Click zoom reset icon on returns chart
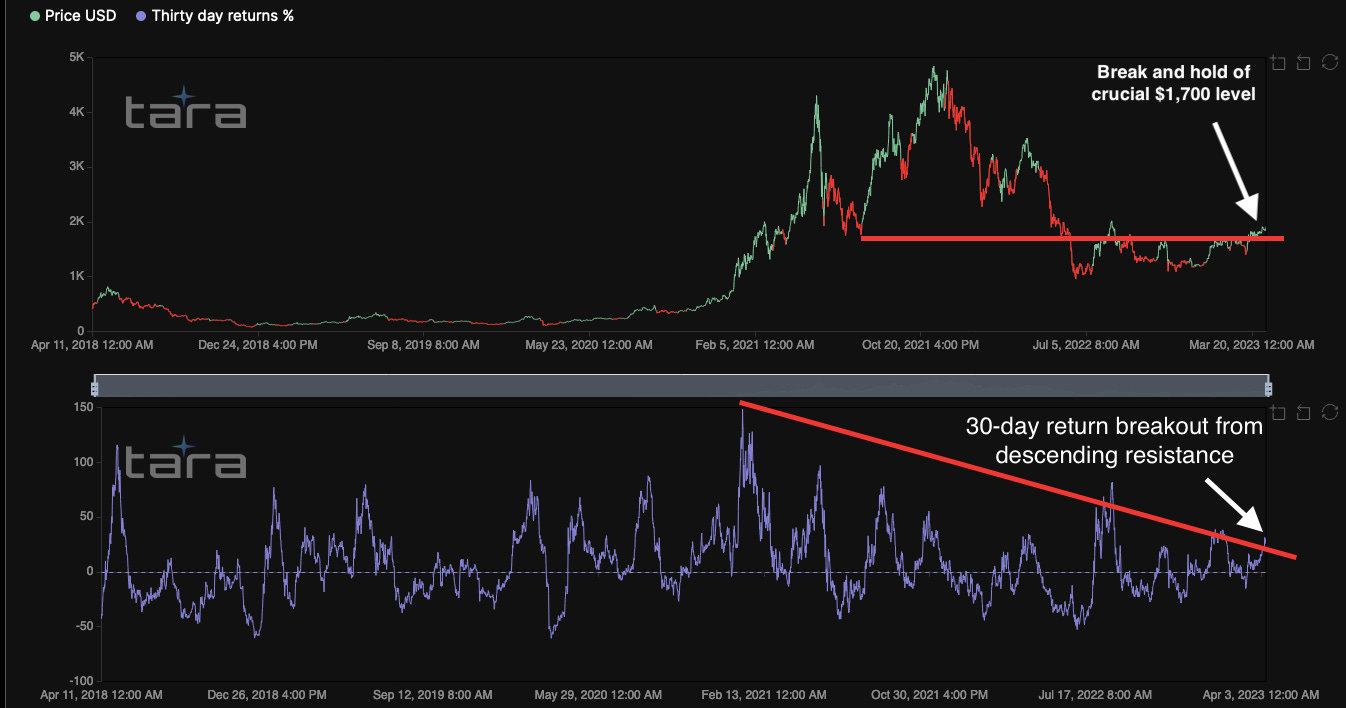 click(x=1303, y=412)
